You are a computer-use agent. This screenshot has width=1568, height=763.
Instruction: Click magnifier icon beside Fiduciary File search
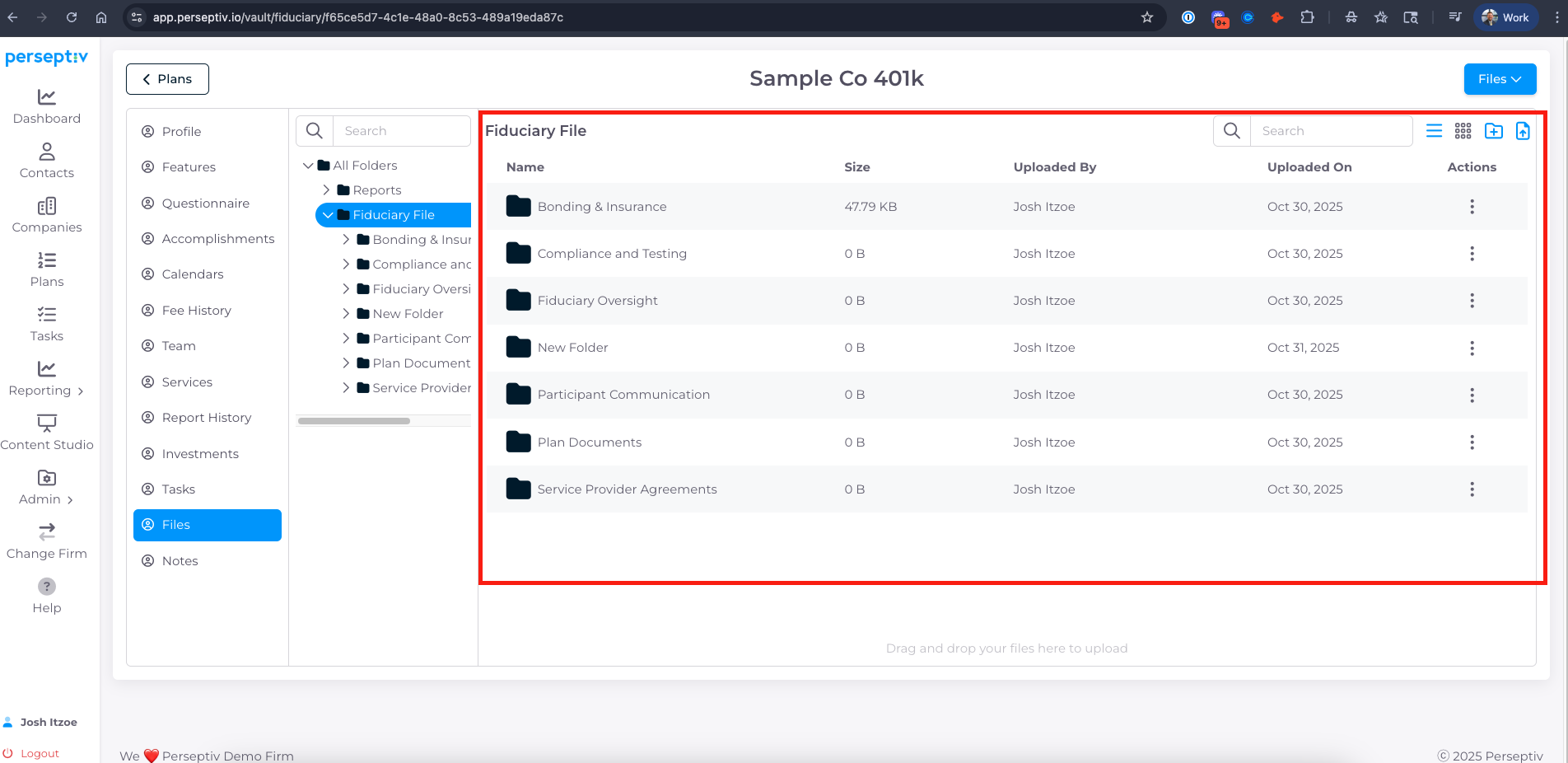tap(1232, 131)
